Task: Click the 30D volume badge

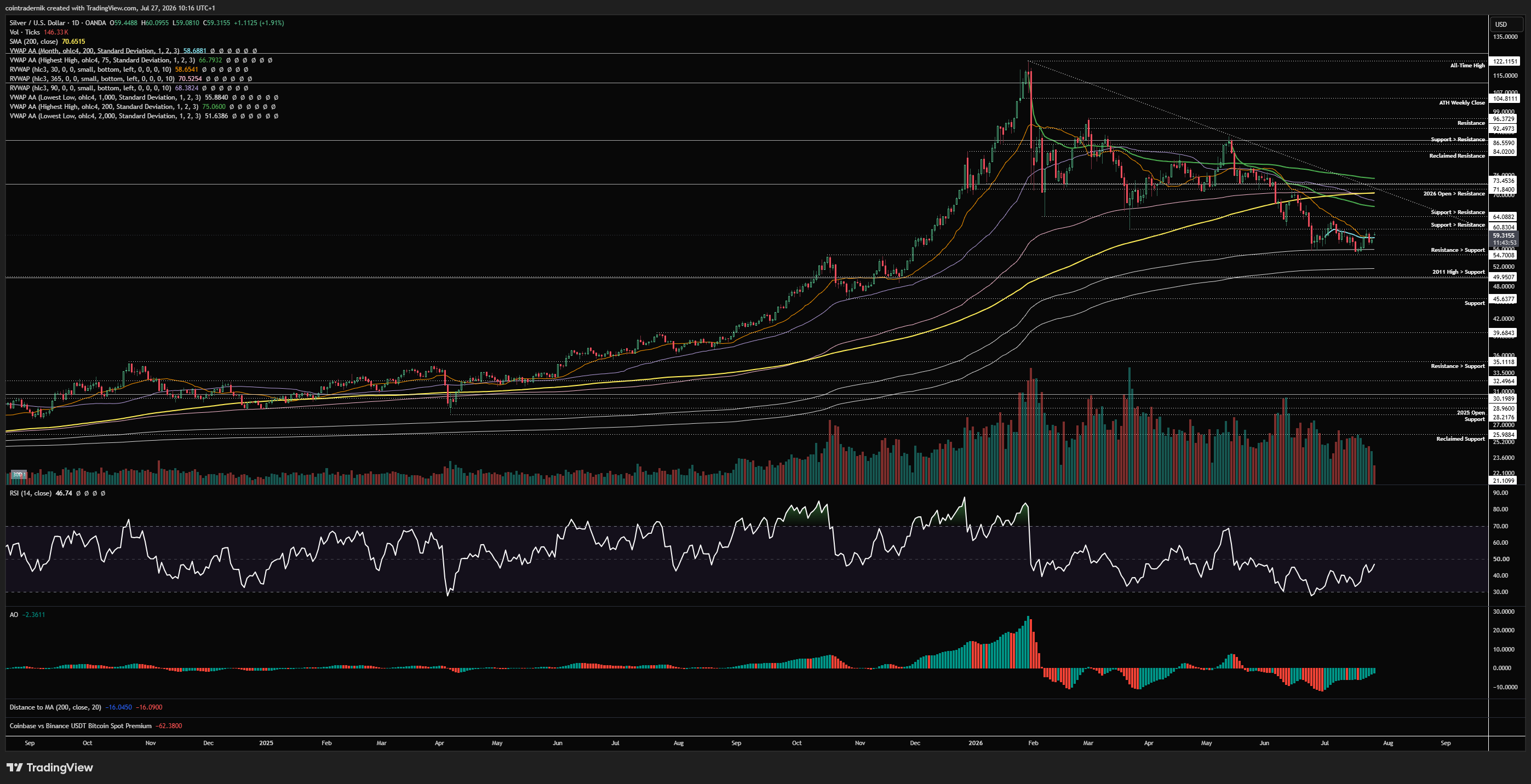Action: coord(19,474)
